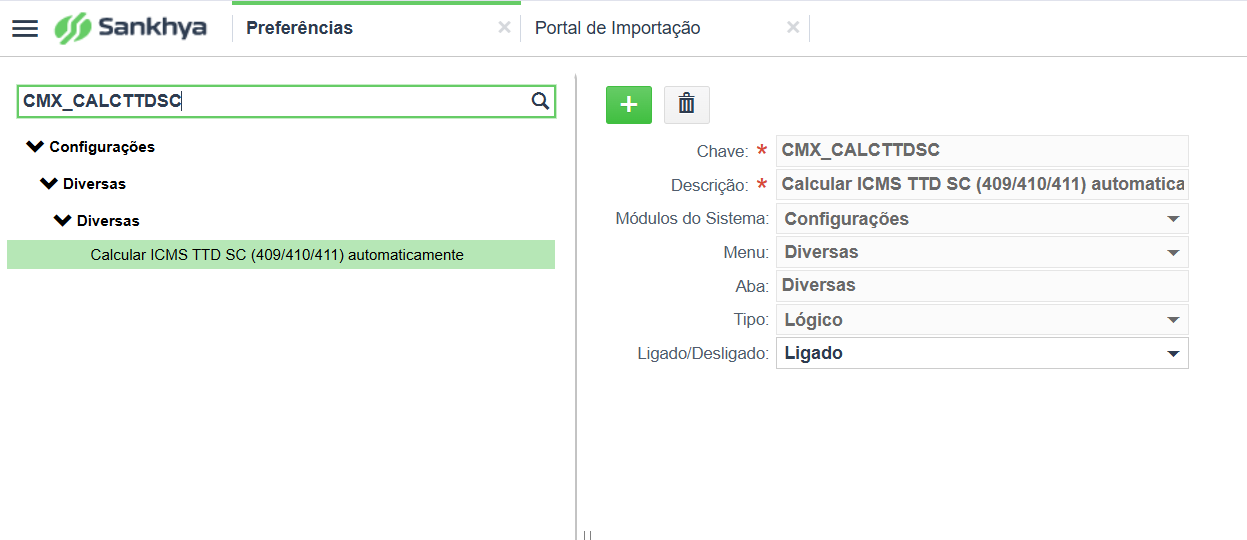Add a new preference with plus button
The height and width of the screenshot is (540, 1247).
click(629, 105)
